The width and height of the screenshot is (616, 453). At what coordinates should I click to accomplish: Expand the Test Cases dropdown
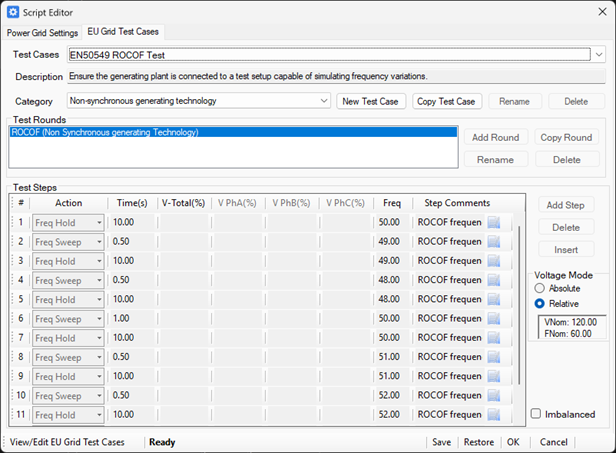tap(598, 55)
